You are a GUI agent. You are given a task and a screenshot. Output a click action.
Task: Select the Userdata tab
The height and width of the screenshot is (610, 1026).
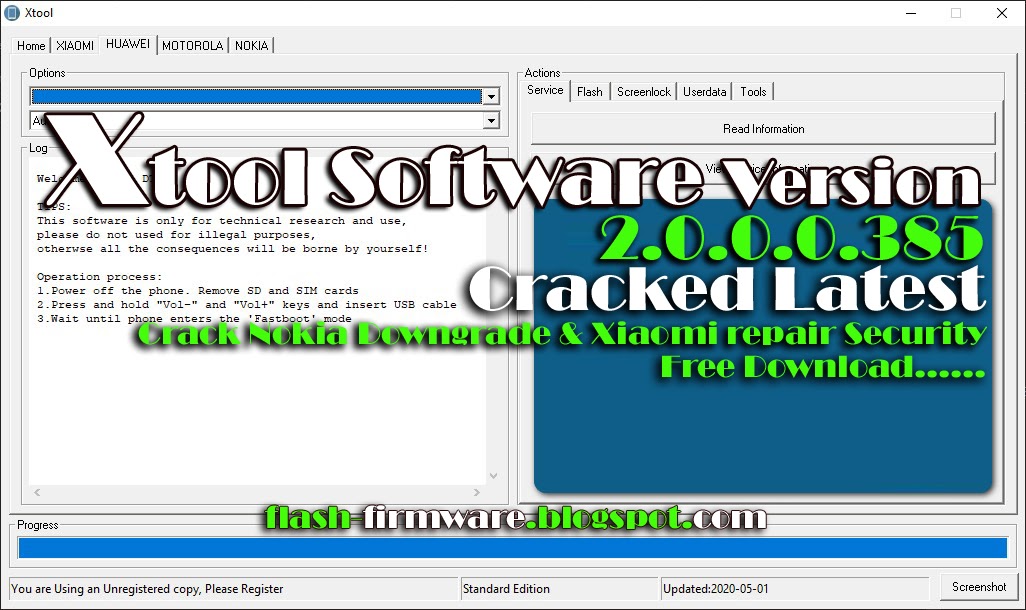pos(705,91)
